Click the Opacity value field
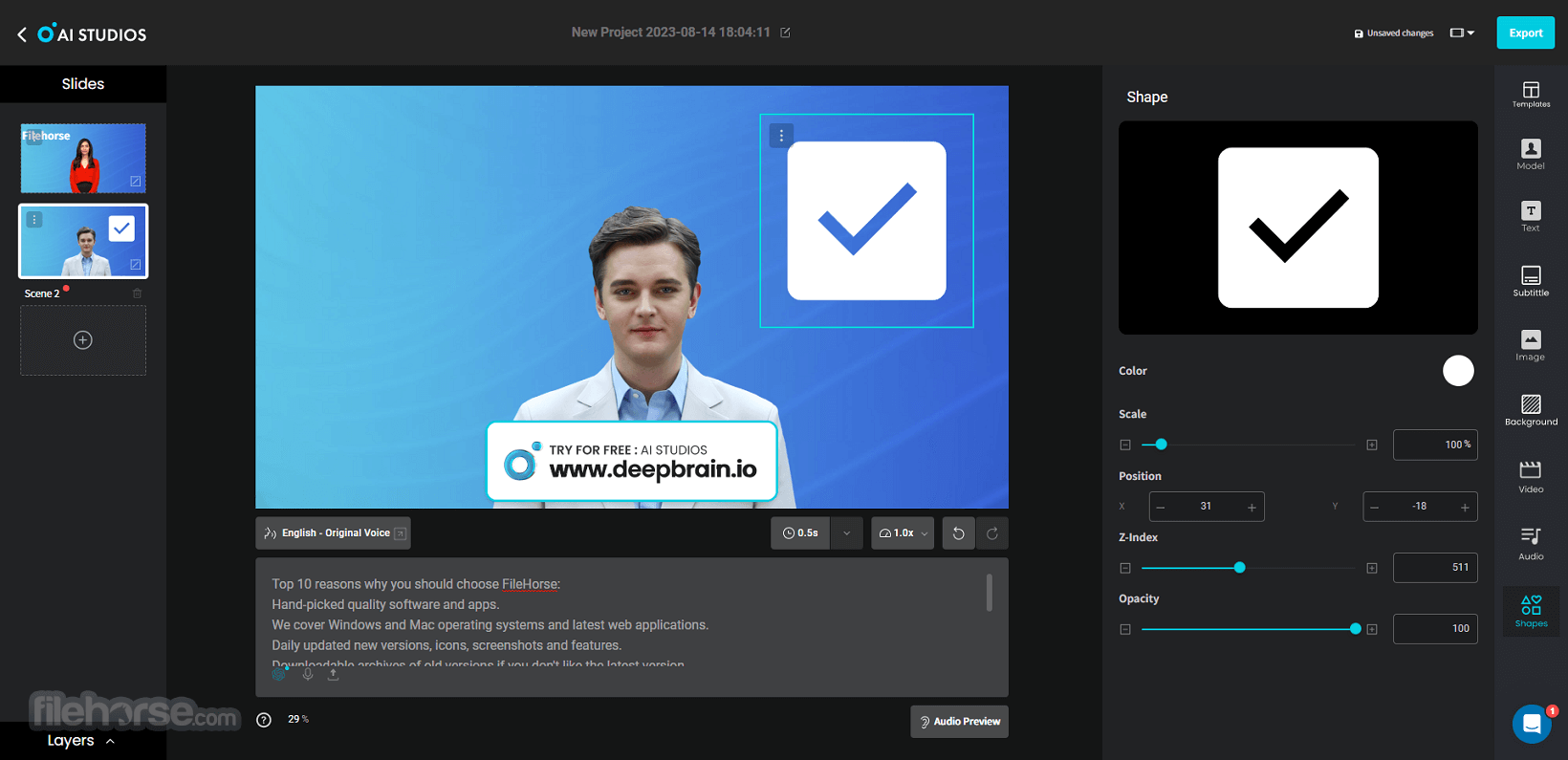 pyautogui.click(x=1435, y=629)
